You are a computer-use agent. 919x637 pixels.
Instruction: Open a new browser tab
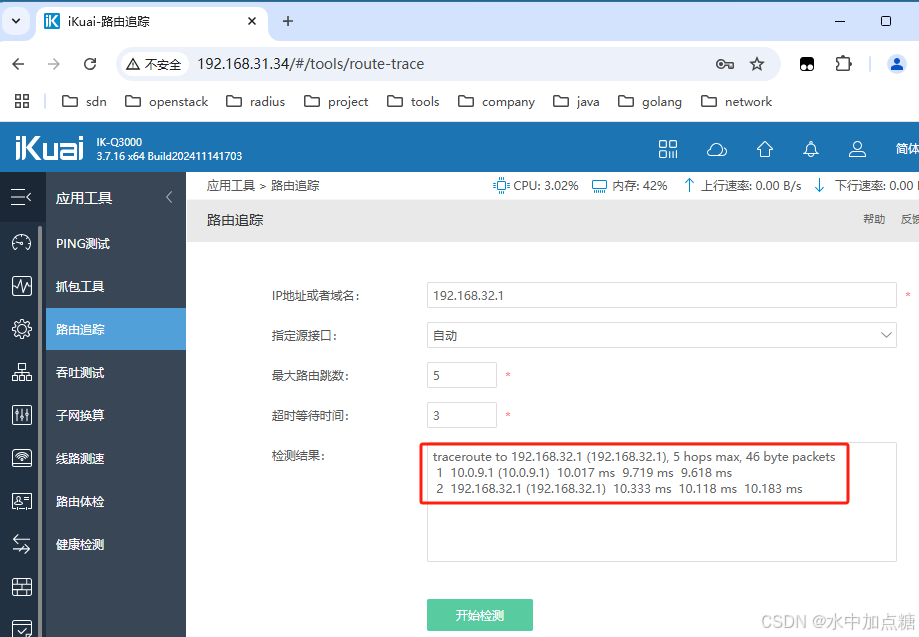tap(288, 21)
